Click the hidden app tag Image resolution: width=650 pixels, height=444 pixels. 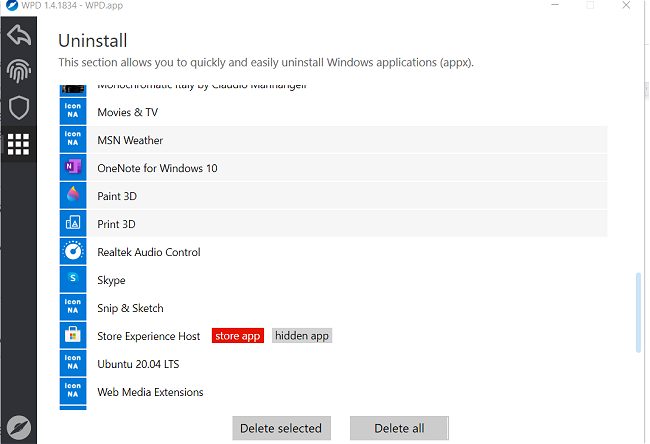point(302,335)
